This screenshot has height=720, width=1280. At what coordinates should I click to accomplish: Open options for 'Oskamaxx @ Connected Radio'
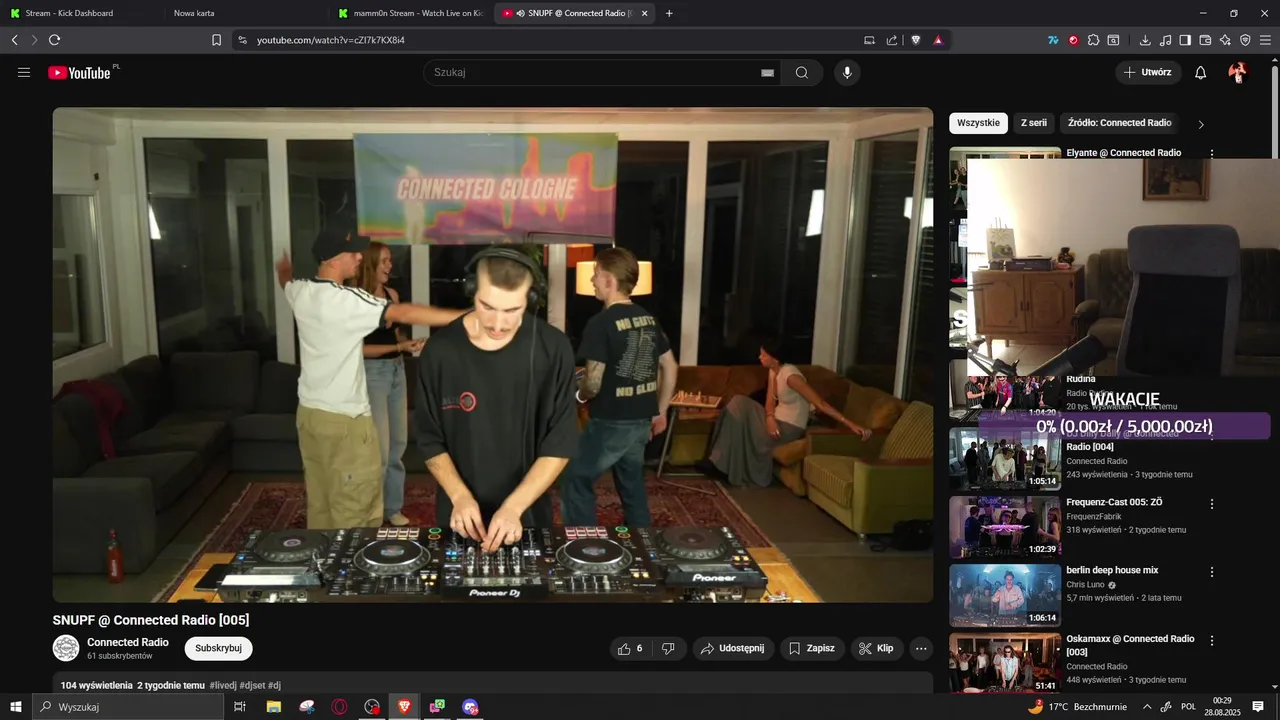[1212, 640]
